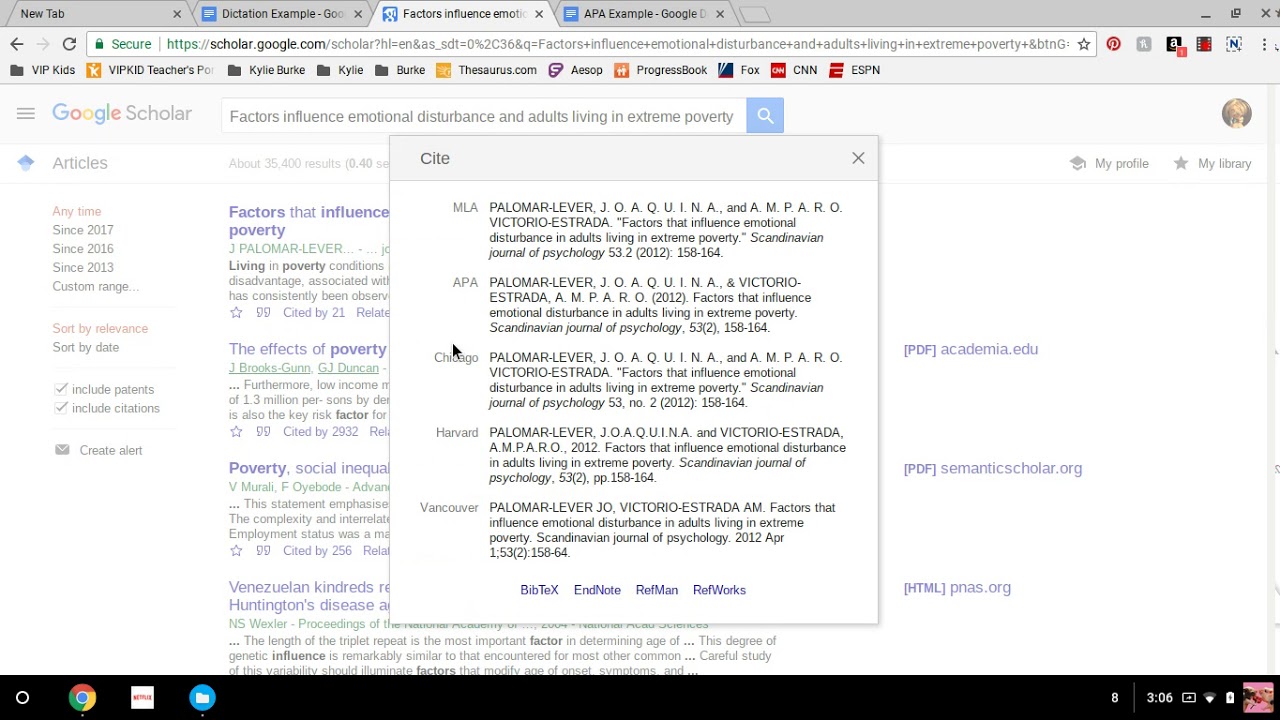Close the Cite dialog

pyautogui.click(x=858, y=158)
